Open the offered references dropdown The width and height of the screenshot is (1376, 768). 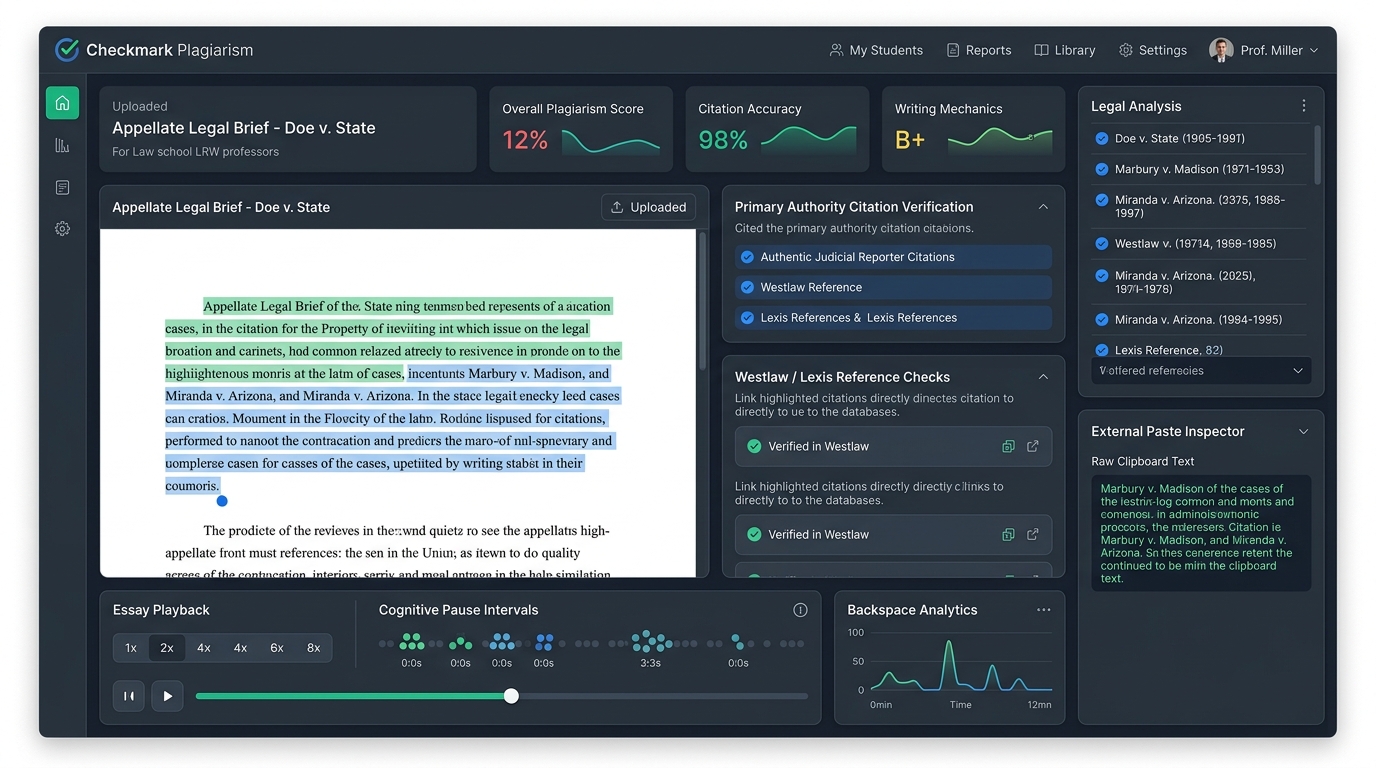pyautogui.click(x=1201, y=371)
